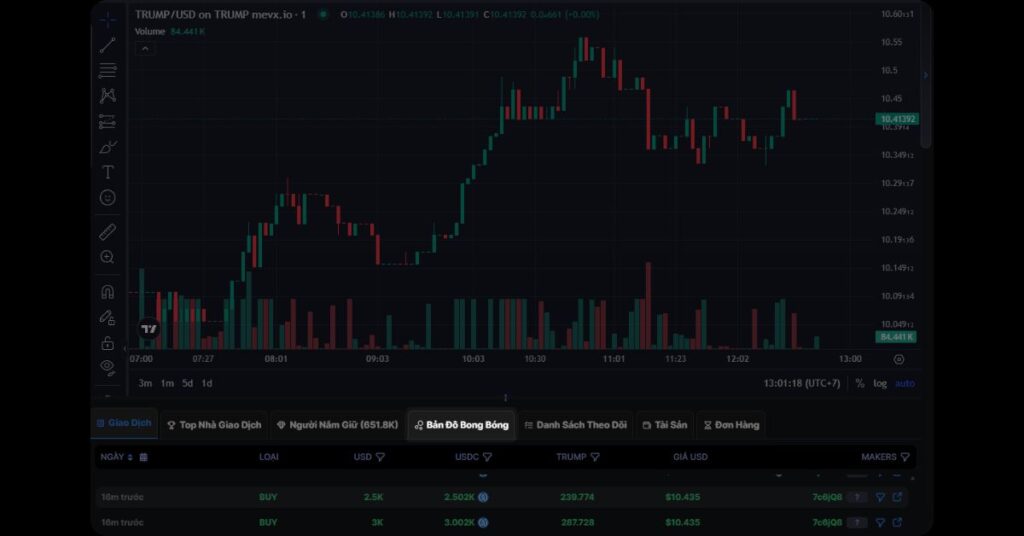The height and width of the screenshot is (536, 1024).
Task: Toggle percentage scale
Action: 860,383
